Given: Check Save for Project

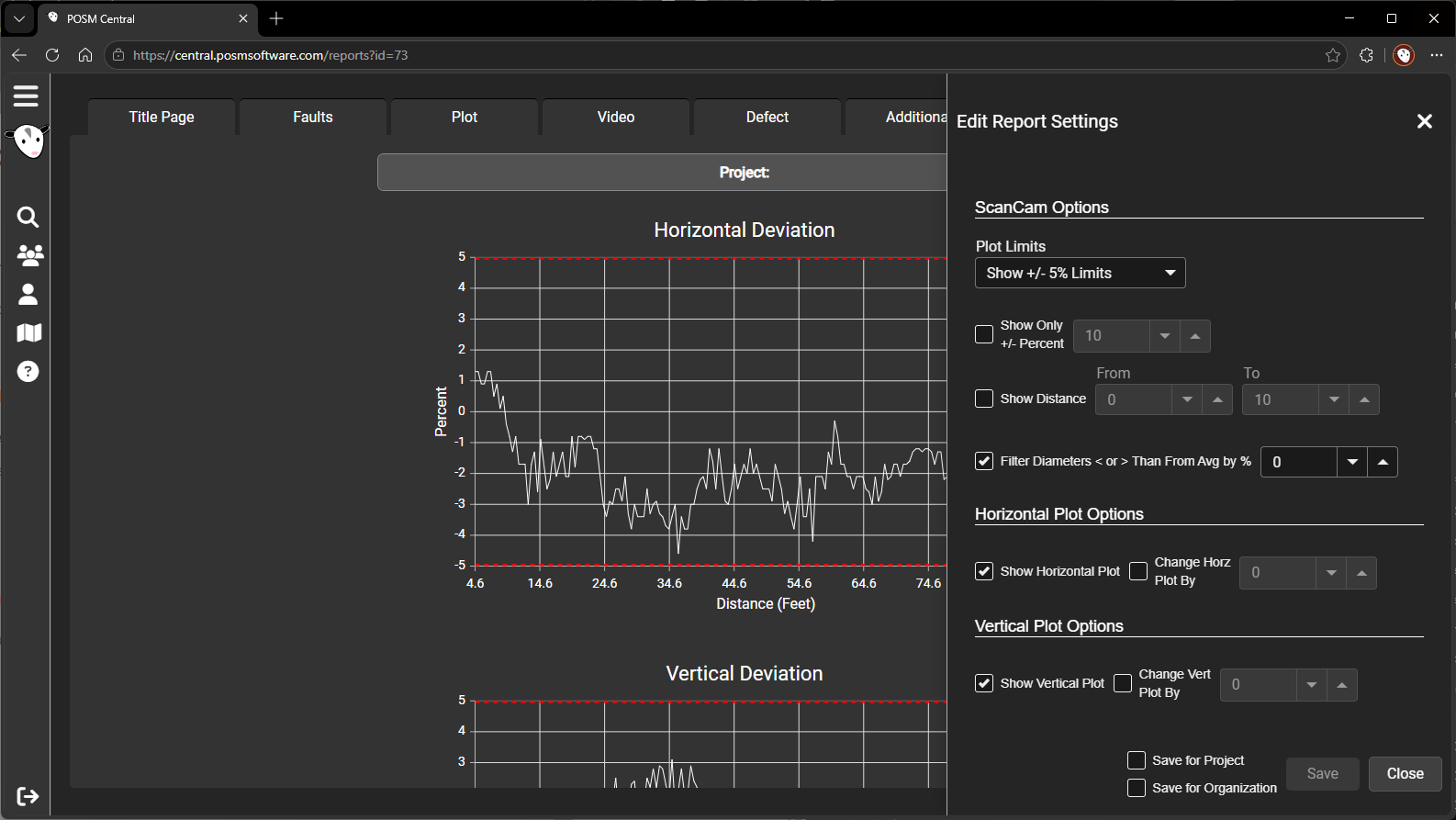Looking at the screenshot, I should tap(1137, 760).
